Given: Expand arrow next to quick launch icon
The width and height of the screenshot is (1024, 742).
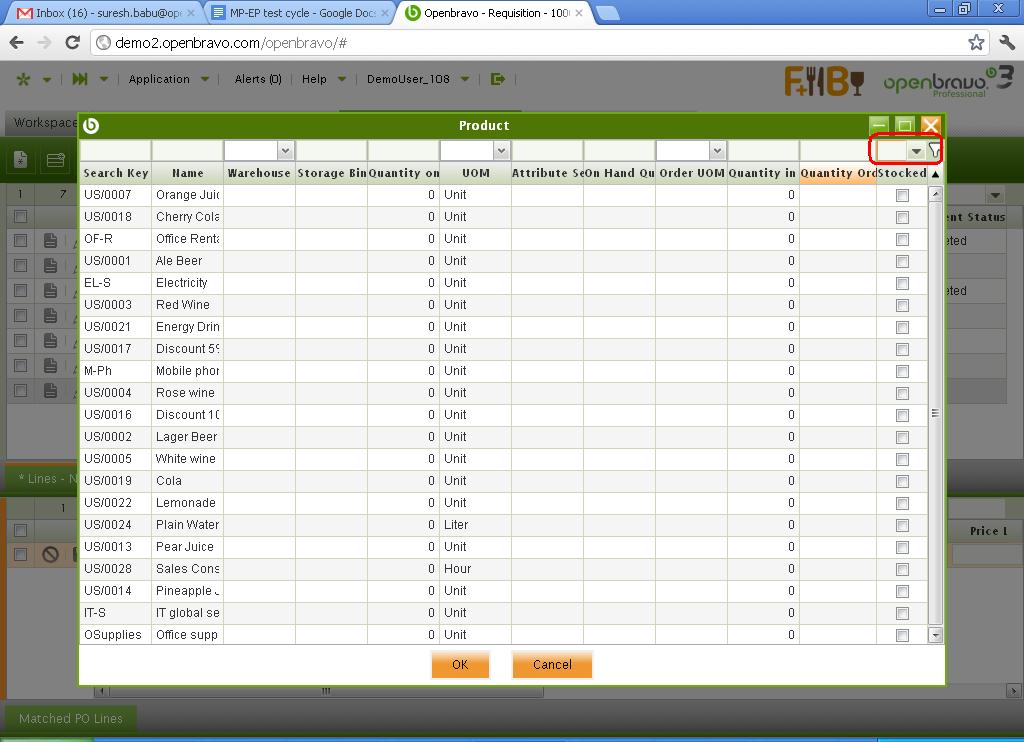Looking at the screenshot, I should click(104, 79).
